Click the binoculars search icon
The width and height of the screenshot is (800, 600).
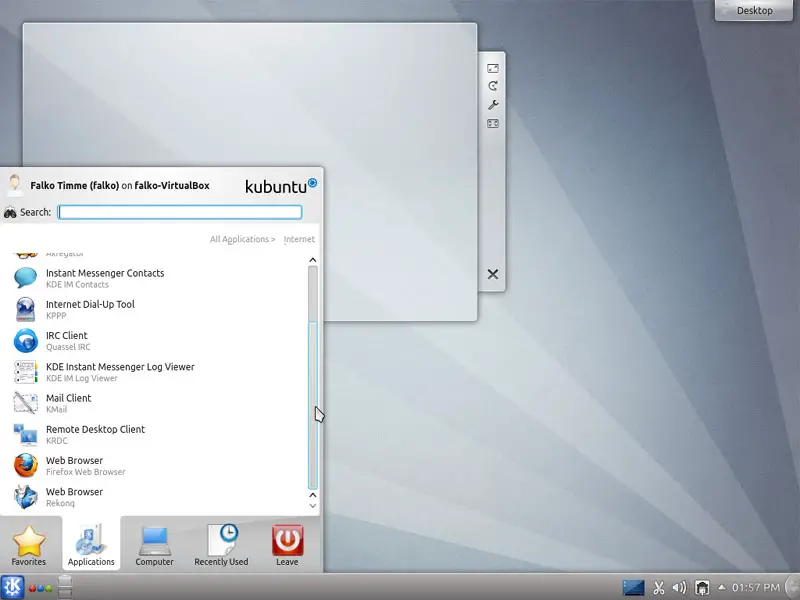[10, 212]
